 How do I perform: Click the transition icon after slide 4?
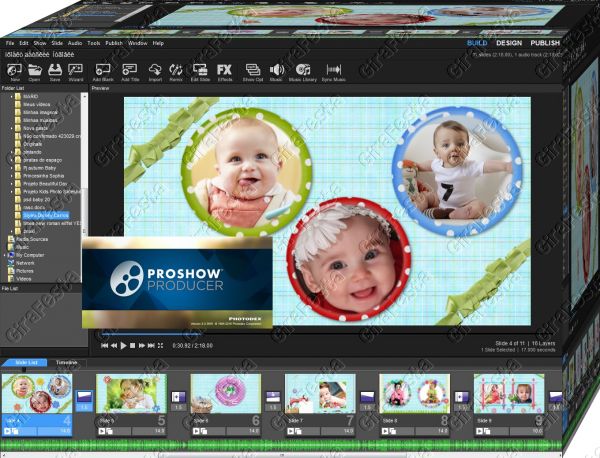click(x=84, y=397)
